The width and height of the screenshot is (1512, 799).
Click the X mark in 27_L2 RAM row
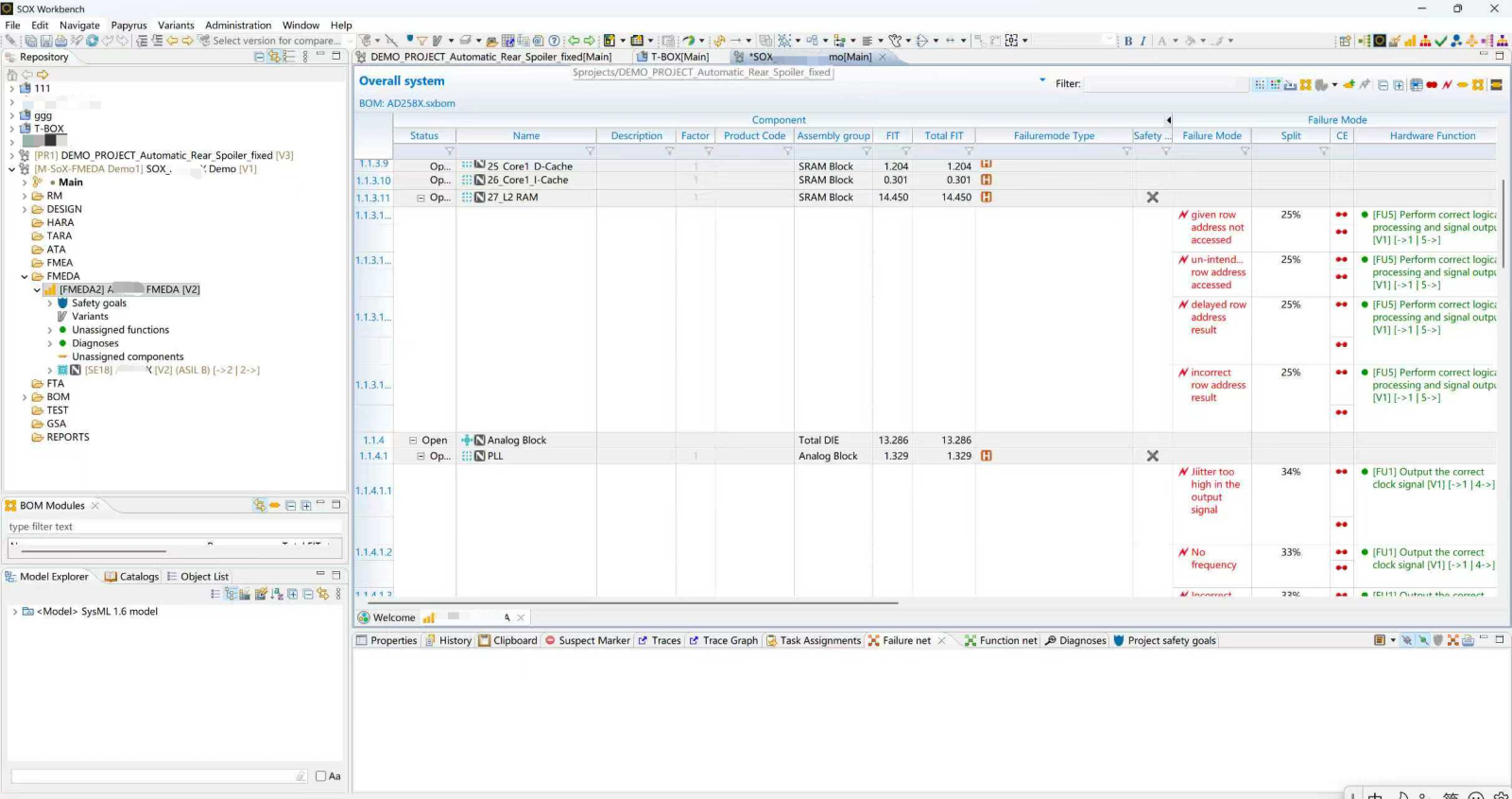1152,198
